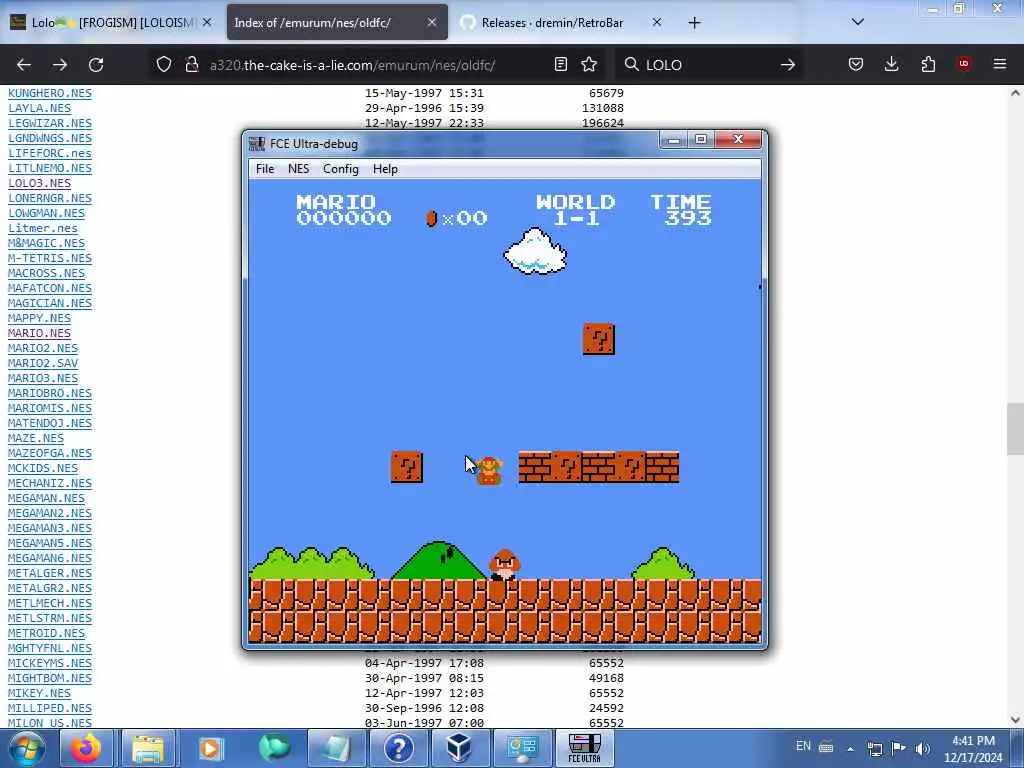This screenshot has height=768, width=1024.
Task: Show tracking protection shield info
Action: point(163,64)
